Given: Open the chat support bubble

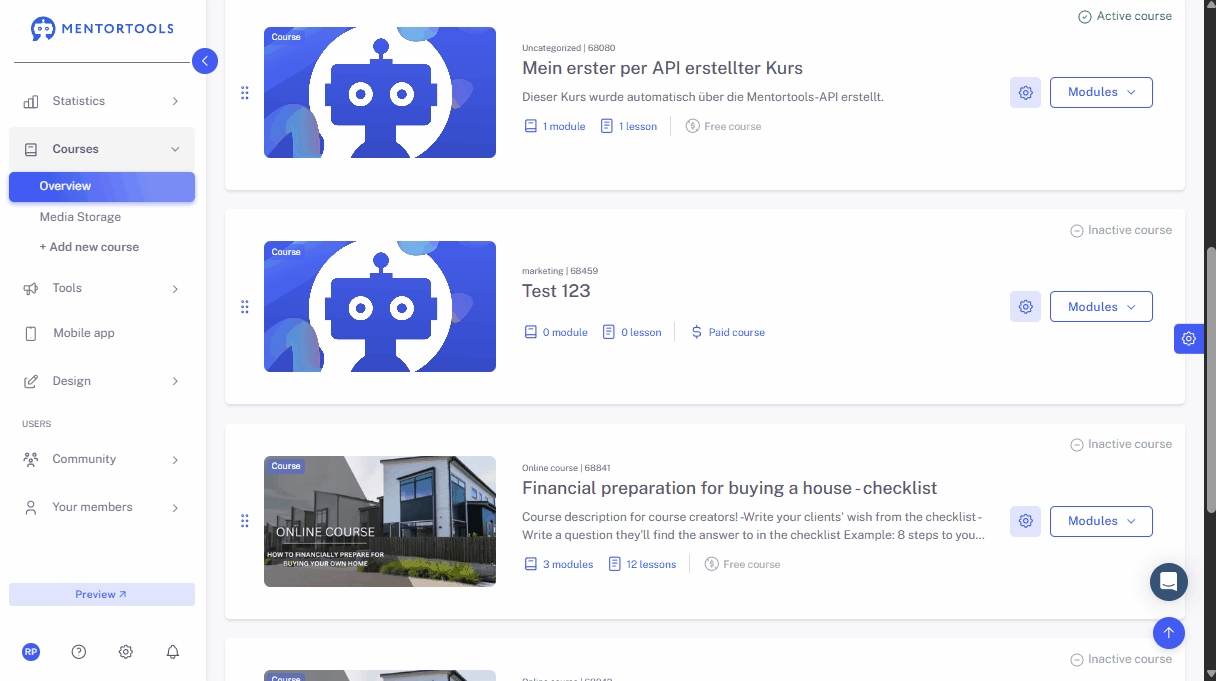Looking at the screenshot, I should pos(1169,582).
